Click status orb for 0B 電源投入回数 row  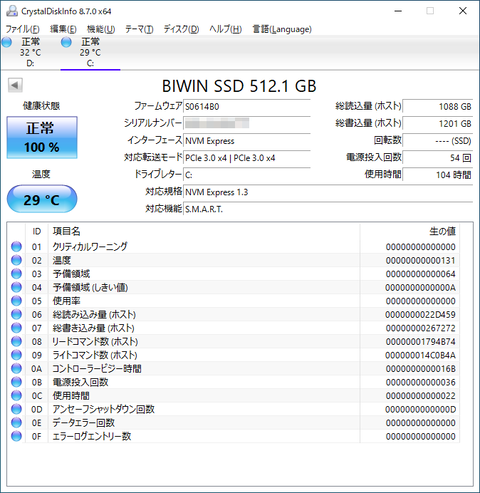16,382
